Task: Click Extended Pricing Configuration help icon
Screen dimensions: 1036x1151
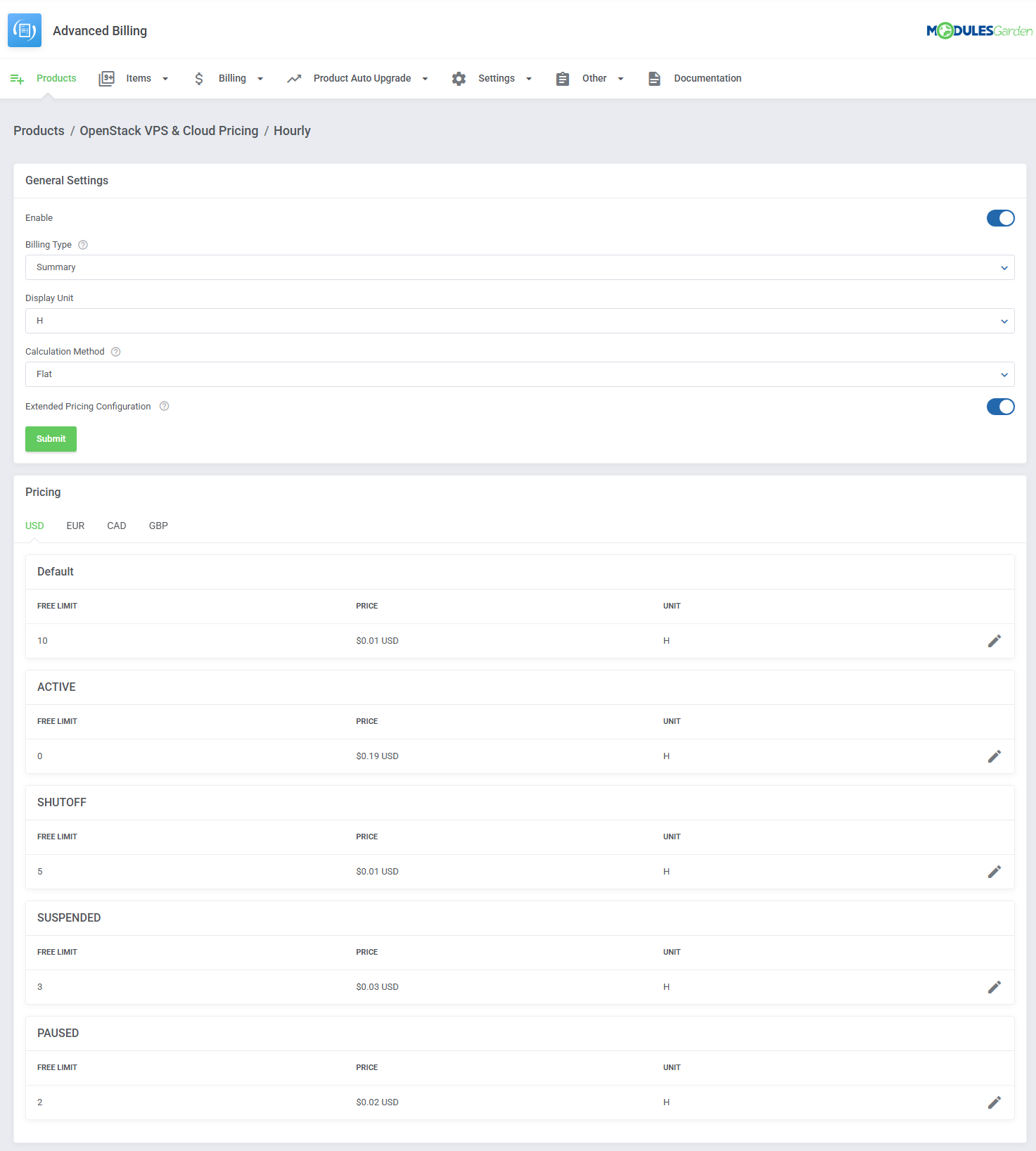Action: click(x=164, y=406)
